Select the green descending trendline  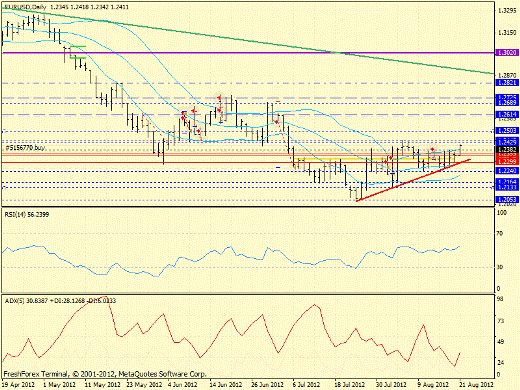tap(248, 41)
